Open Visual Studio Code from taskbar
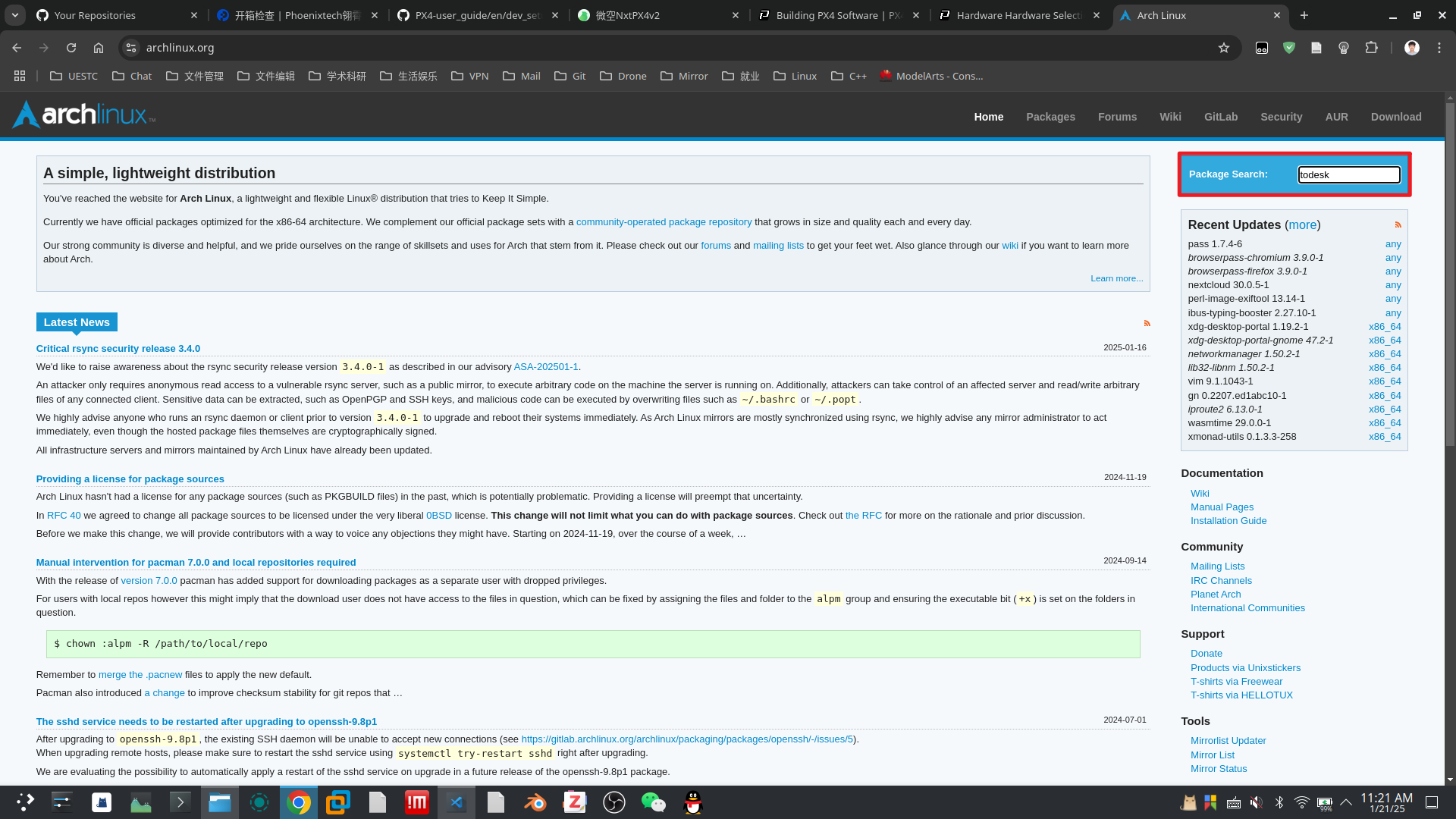The image size is (1456, 819). coord(456,802)
